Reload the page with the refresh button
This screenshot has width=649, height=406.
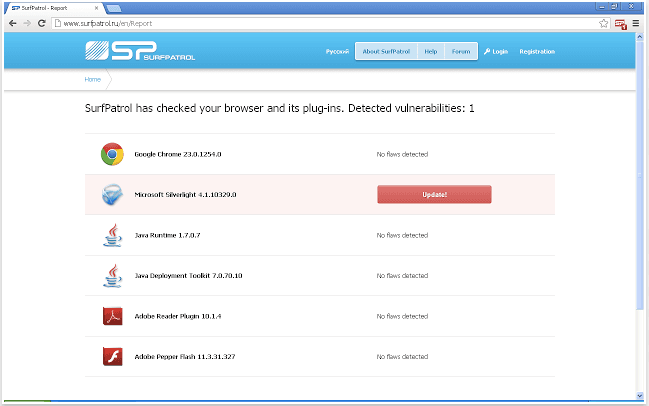click(42, 22)
